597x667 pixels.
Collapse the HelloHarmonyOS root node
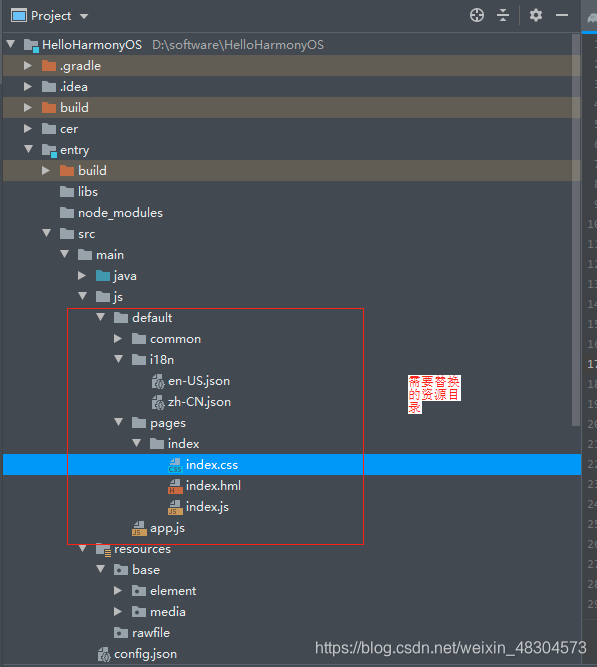click(11, 43)
